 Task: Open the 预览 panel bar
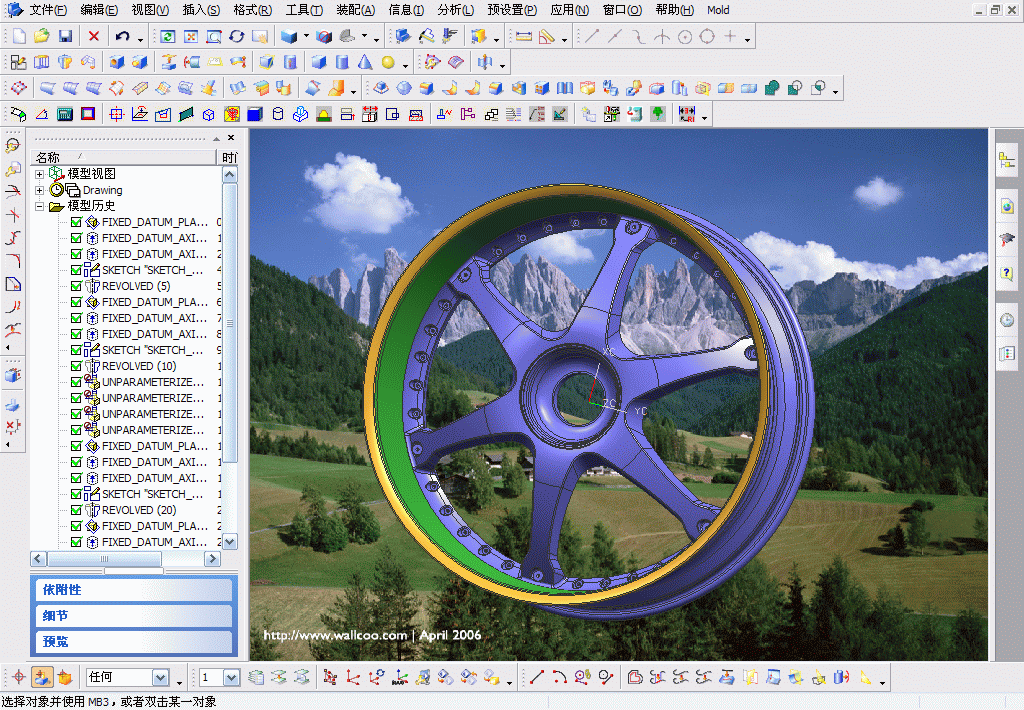(x=133, y=641)
